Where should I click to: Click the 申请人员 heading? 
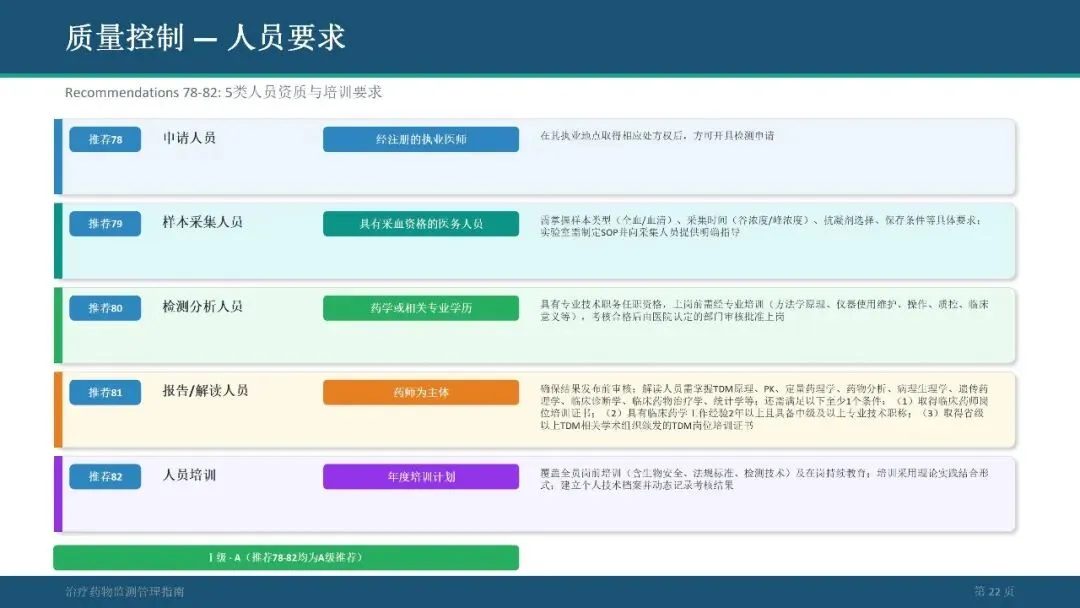pyautogui.click(x=189, y=138)
